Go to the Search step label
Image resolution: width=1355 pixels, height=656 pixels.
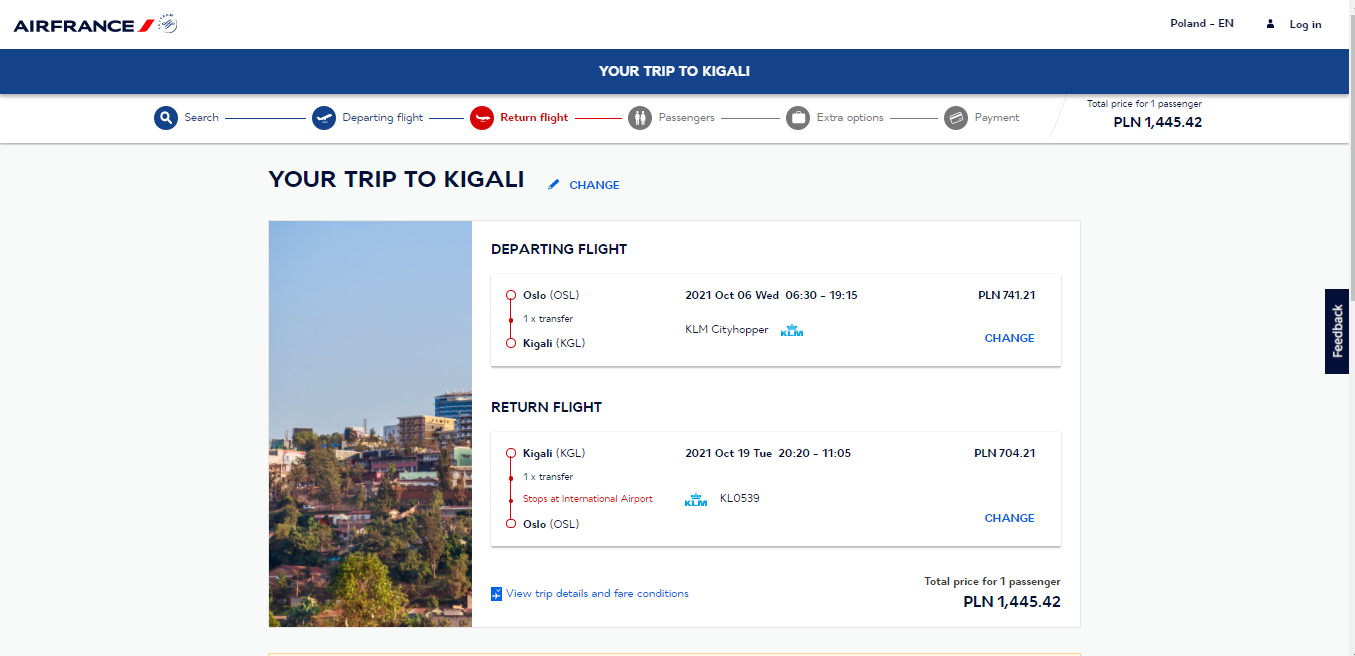[x=201, y=118]
